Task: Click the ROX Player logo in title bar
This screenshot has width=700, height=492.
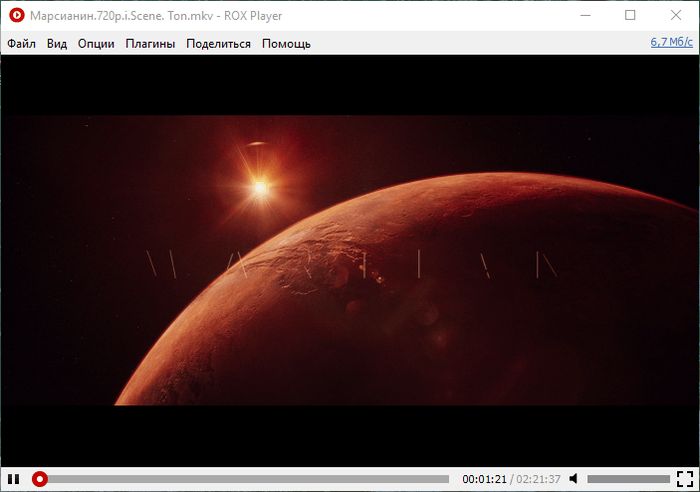Action: (x=16, y=16)
